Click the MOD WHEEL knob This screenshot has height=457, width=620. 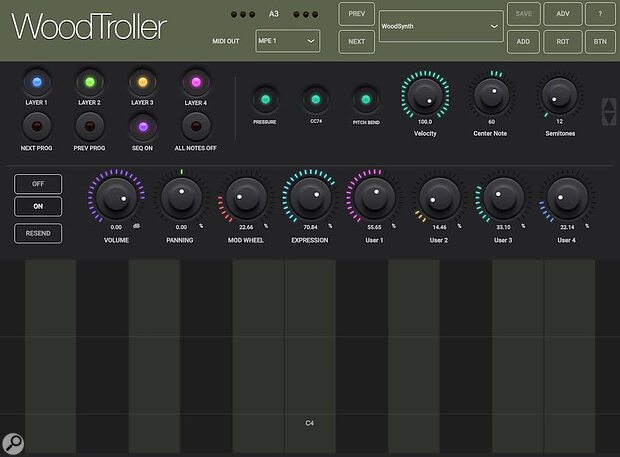[246, 197]
